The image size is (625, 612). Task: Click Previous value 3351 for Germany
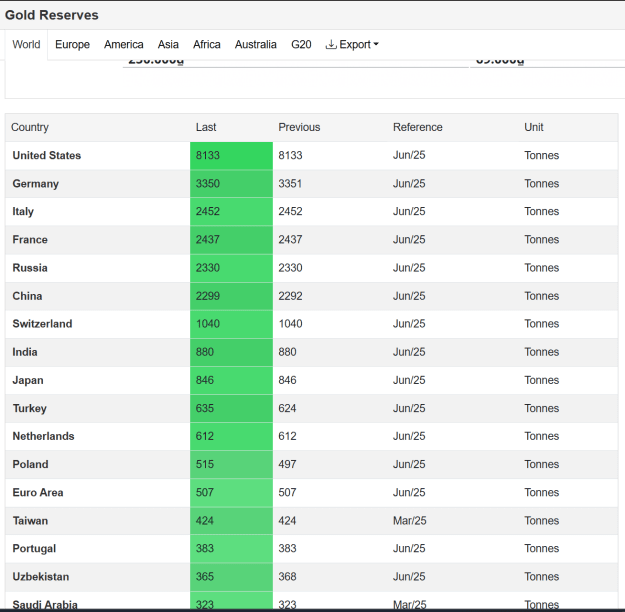pos(290,184)
